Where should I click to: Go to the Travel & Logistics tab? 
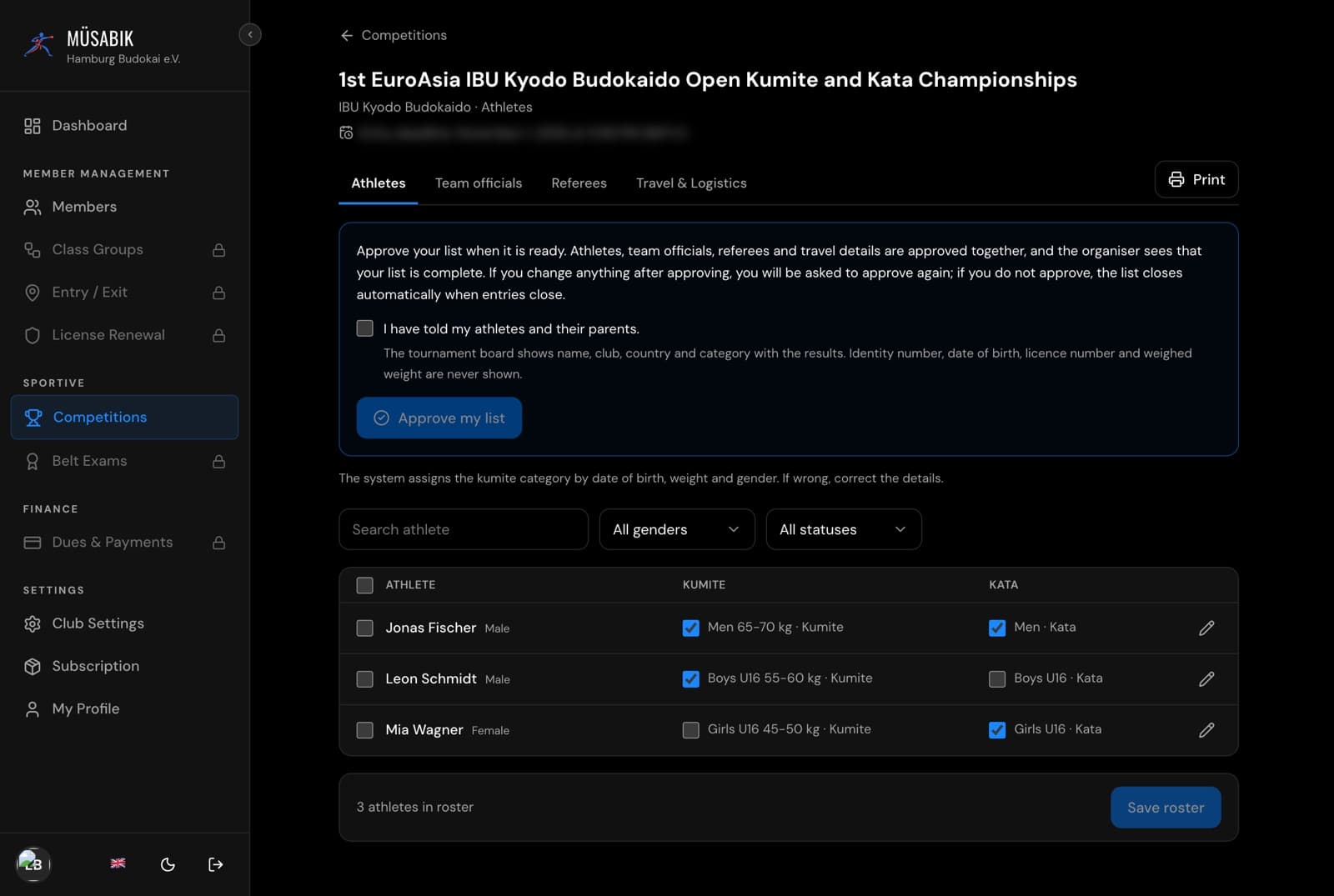point(691,183)
